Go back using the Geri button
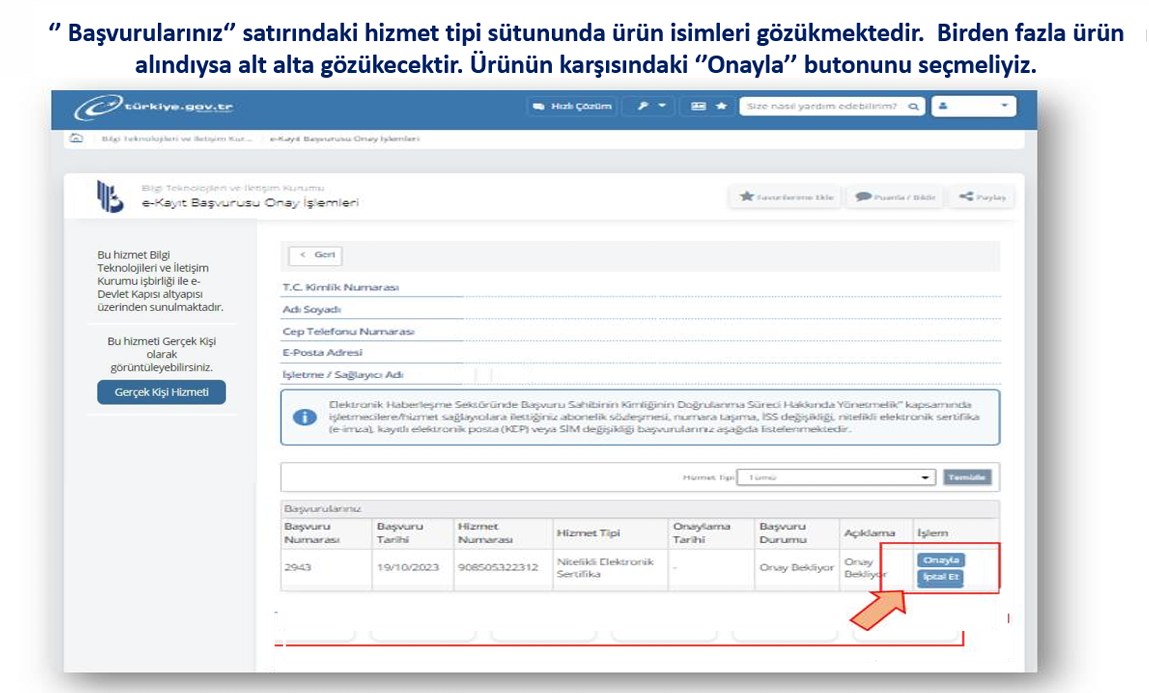The width and height of the screenshot is (1149, 693). click(317, 255)
